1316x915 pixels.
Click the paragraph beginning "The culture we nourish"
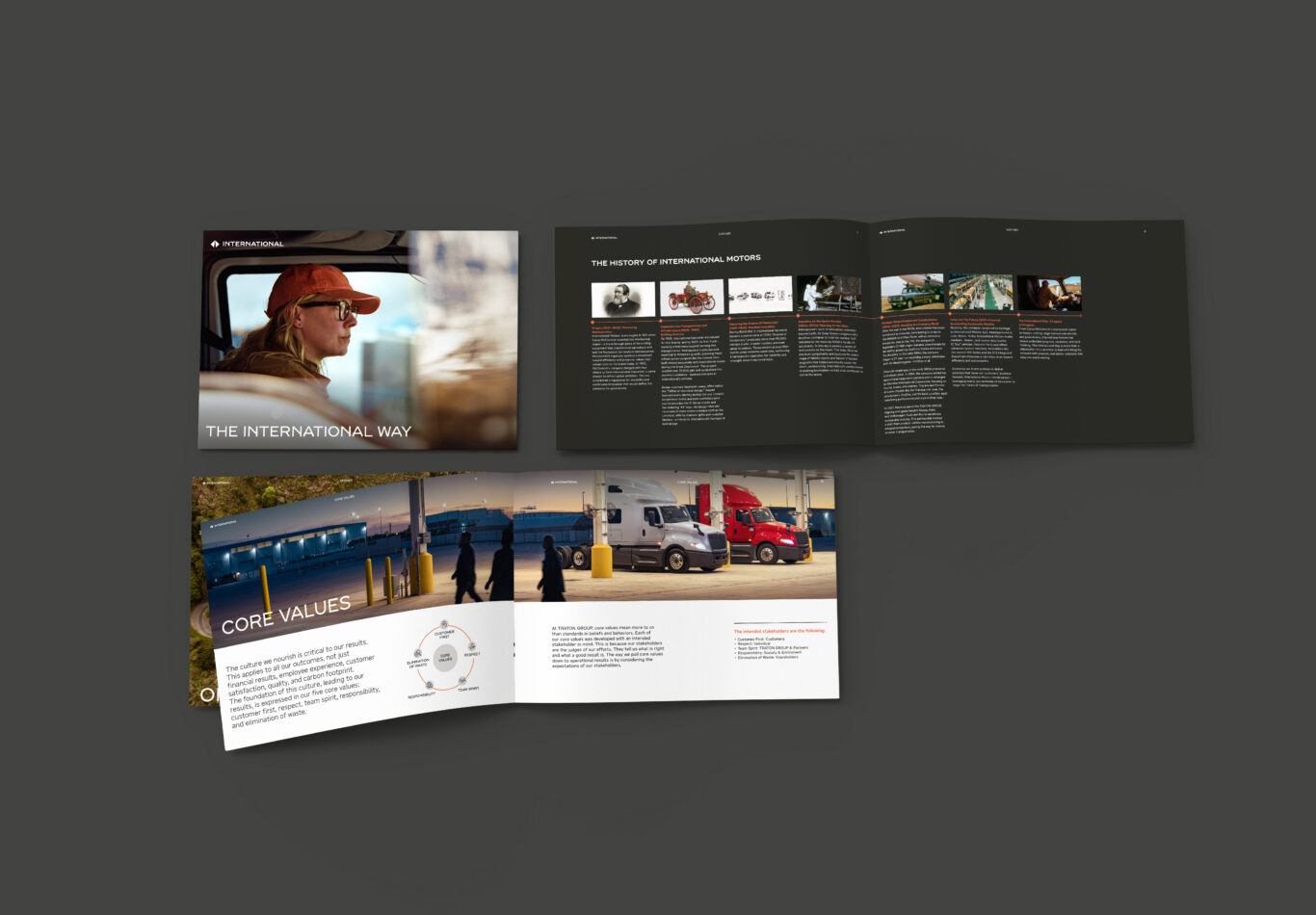coord(303,681)
